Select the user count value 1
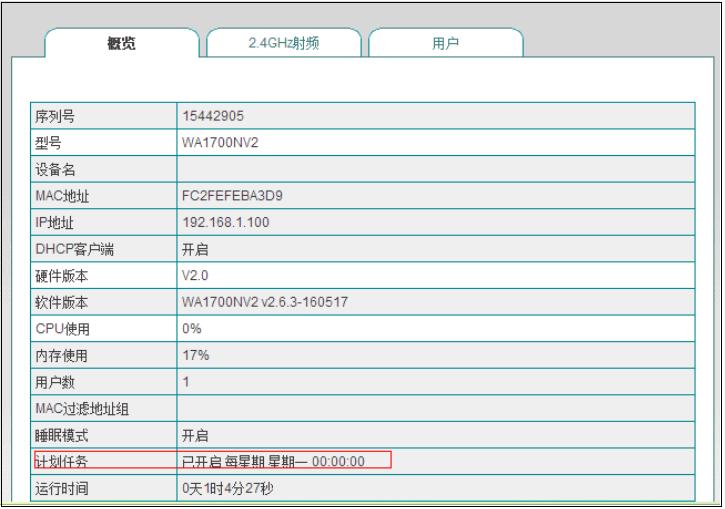This screenshot has width=725, height=509. [x=186, y=382]
